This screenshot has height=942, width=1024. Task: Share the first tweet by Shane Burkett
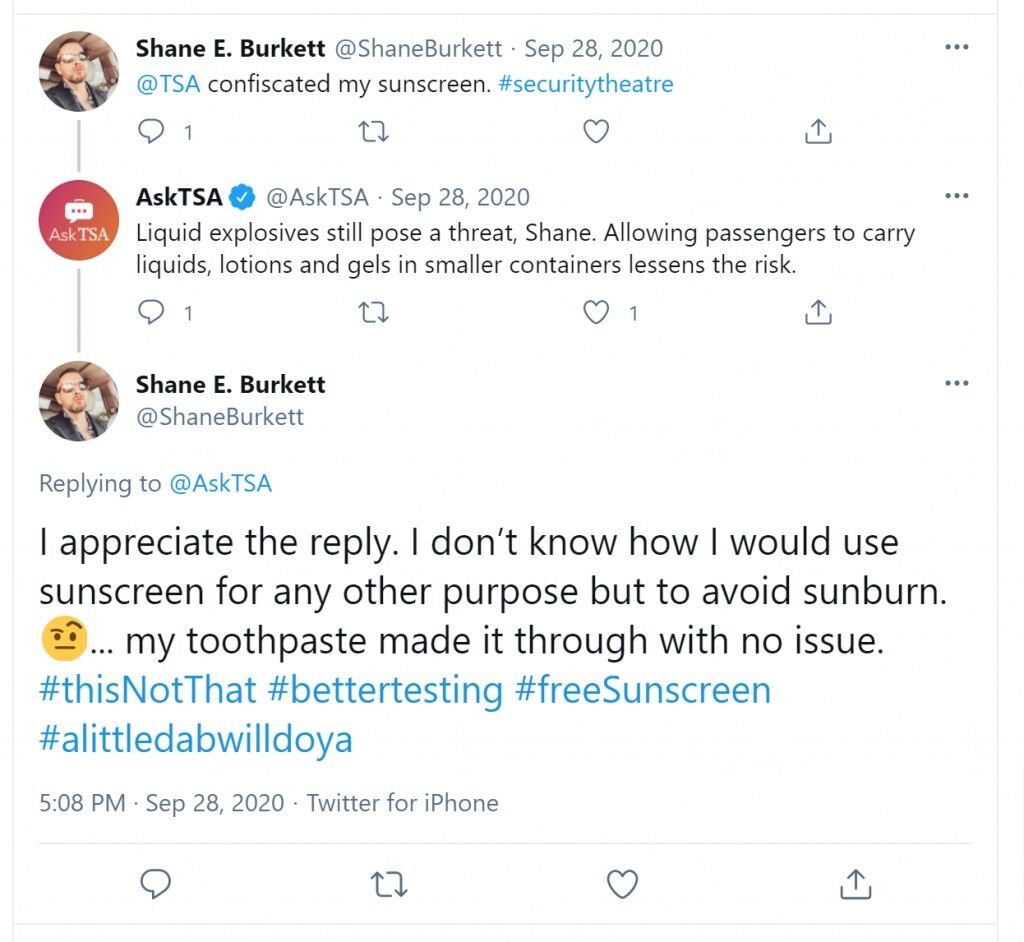tap(818, 131)
